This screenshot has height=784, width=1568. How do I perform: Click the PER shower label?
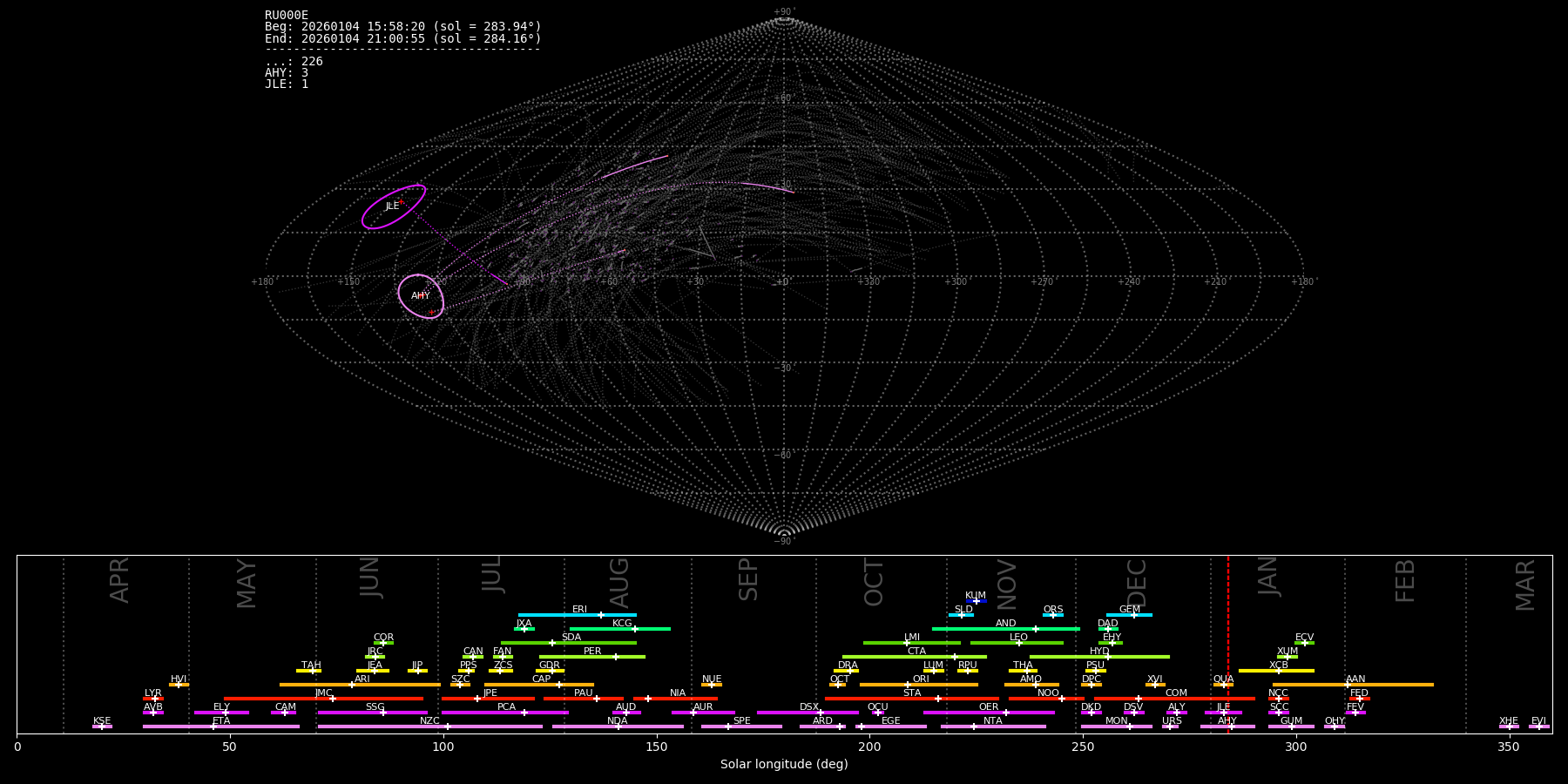point(592,652)
